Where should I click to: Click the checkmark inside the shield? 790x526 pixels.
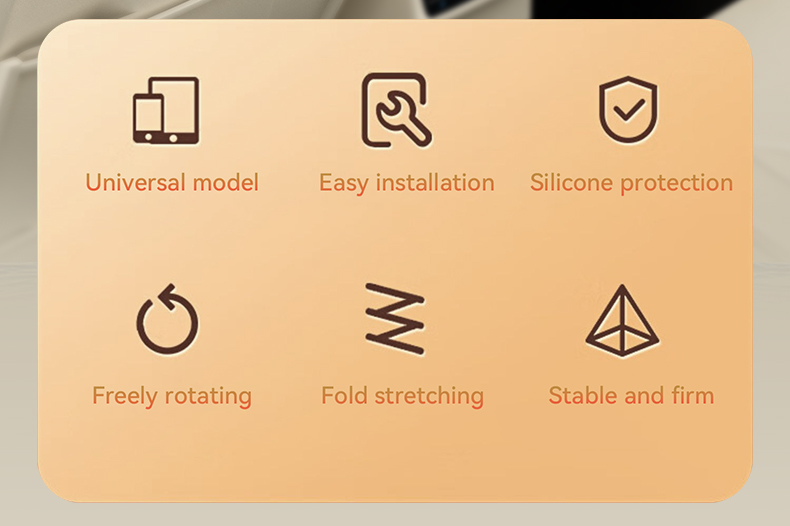point(629,110)
